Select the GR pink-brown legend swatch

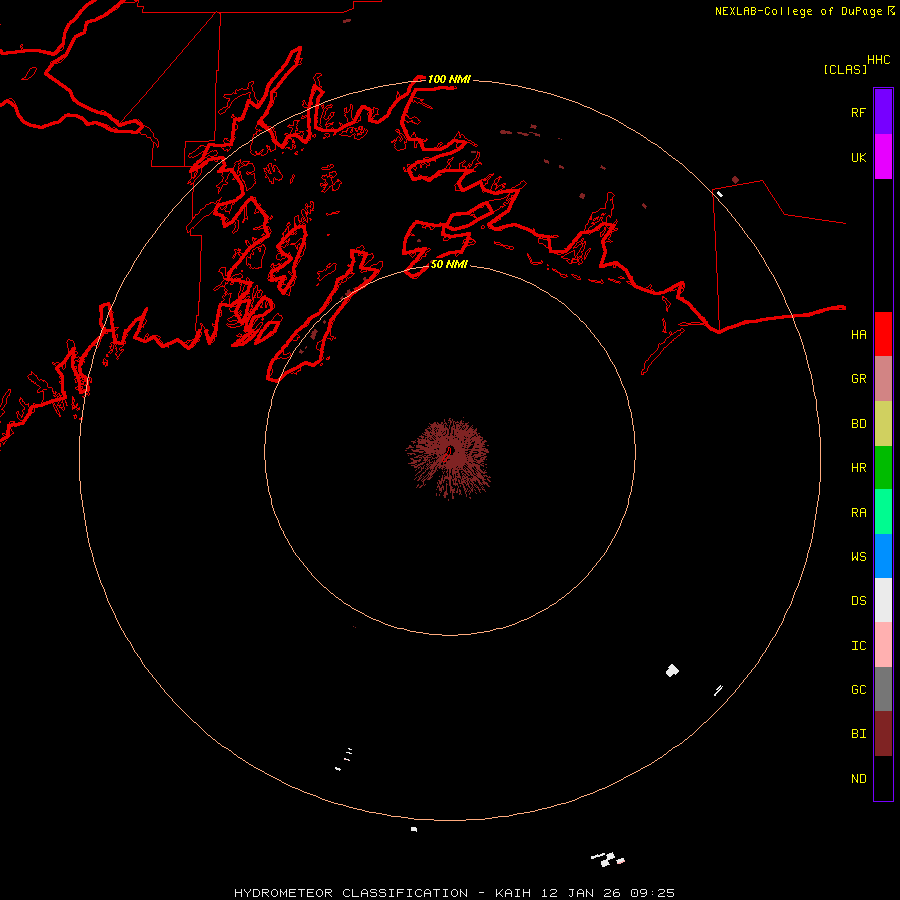(x=883, y=379)
